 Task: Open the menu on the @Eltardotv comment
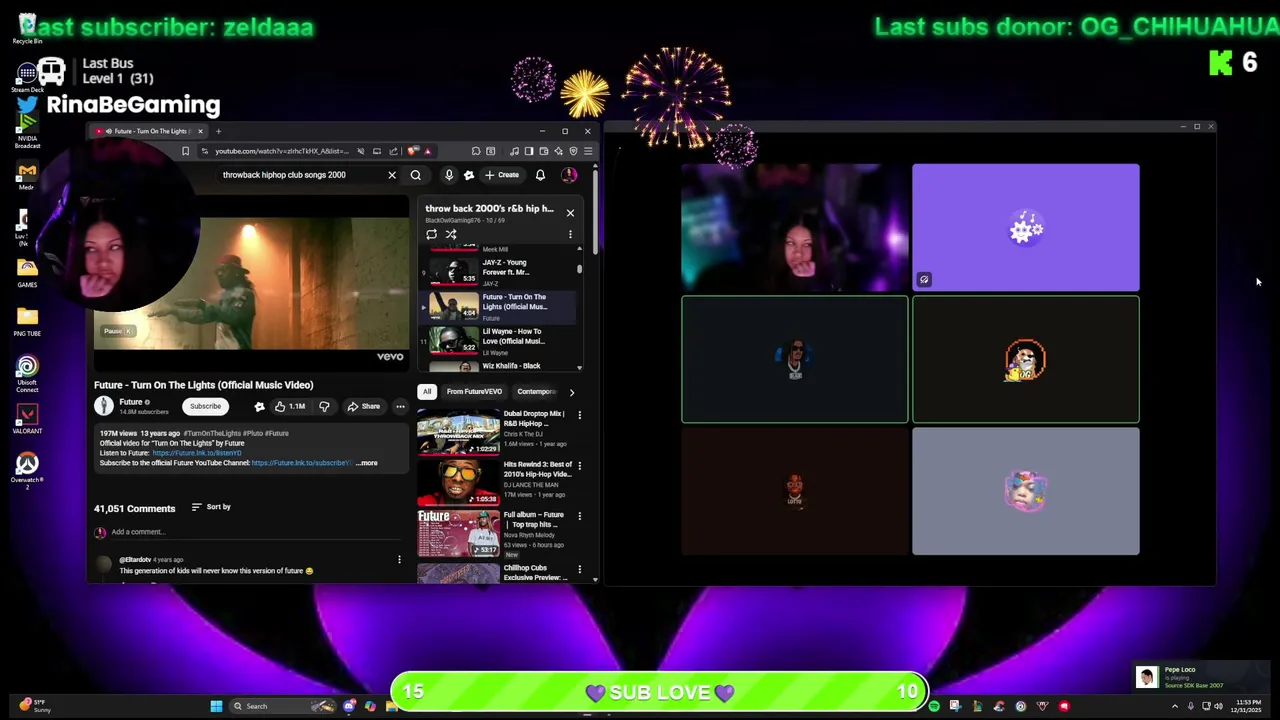pos(399,560)
